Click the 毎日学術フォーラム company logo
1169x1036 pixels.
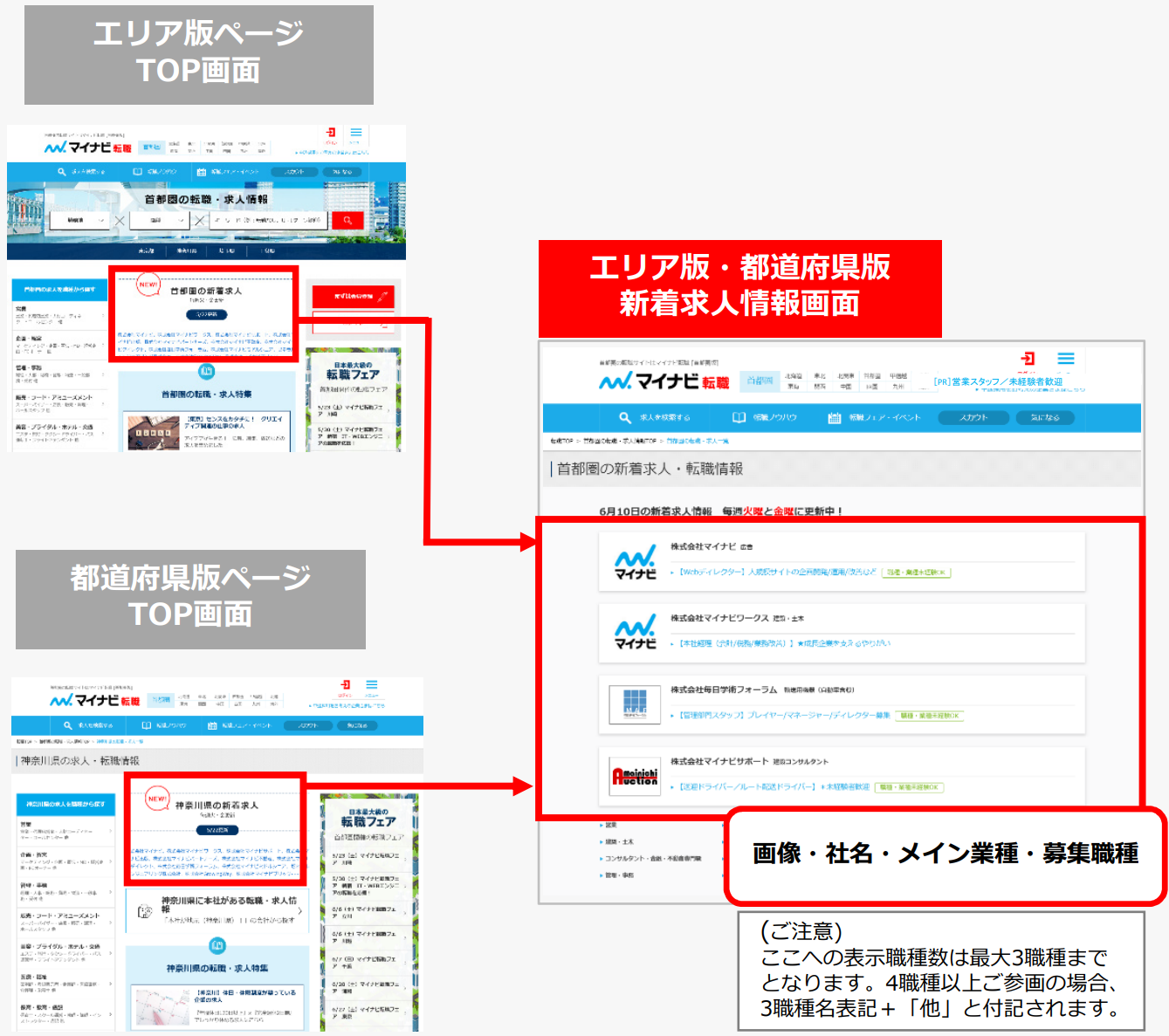[635, 704]
